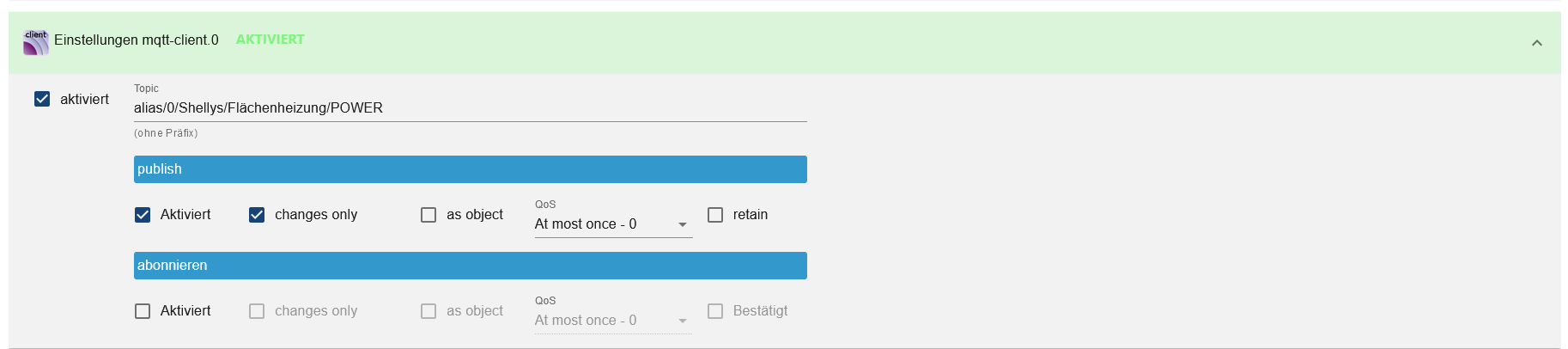Click the abonnieren section header
The width and height of the screenshot is (1568, 349).
tap(471, 266)
